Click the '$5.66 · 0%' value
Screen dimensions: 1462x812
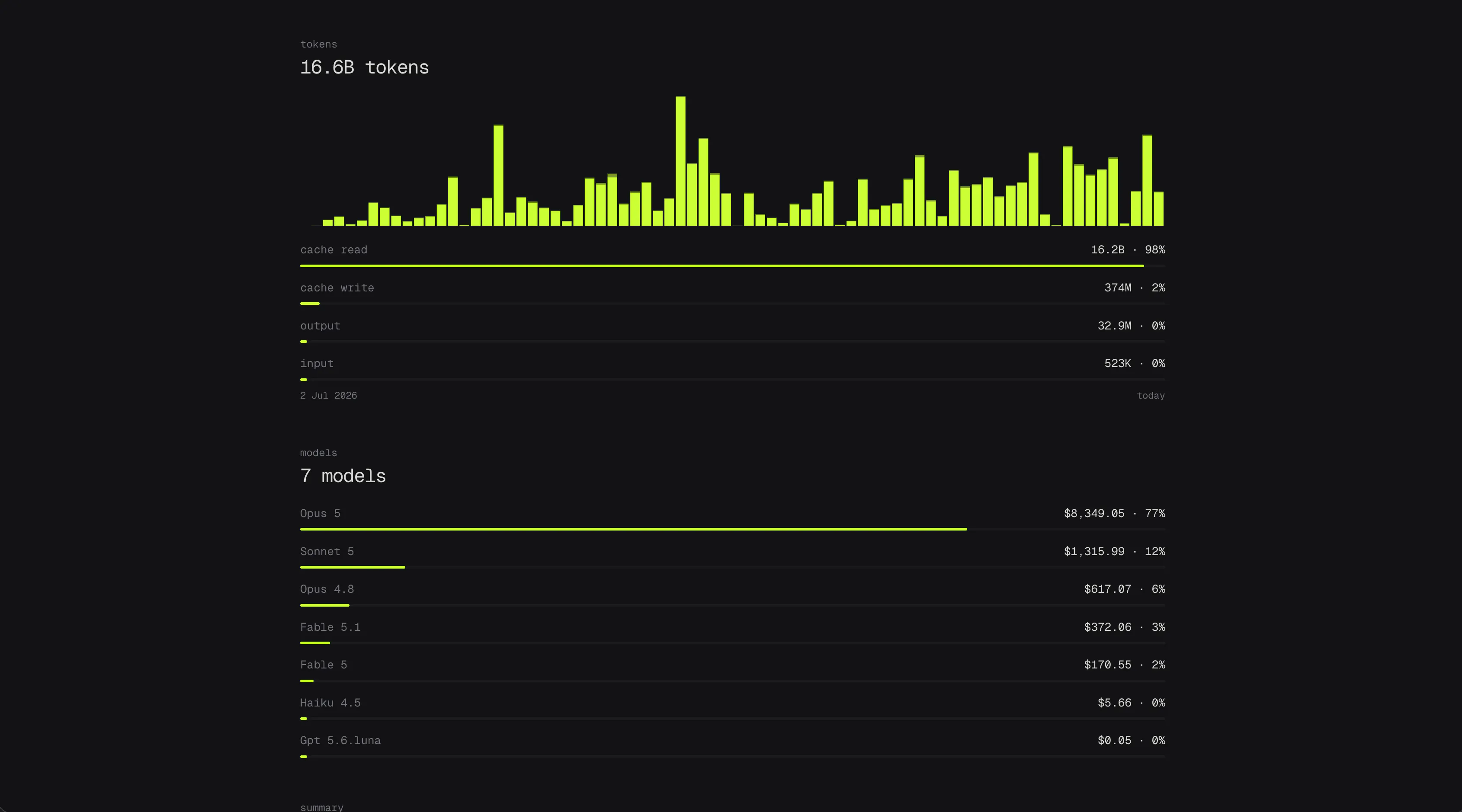coord(1131,703)
